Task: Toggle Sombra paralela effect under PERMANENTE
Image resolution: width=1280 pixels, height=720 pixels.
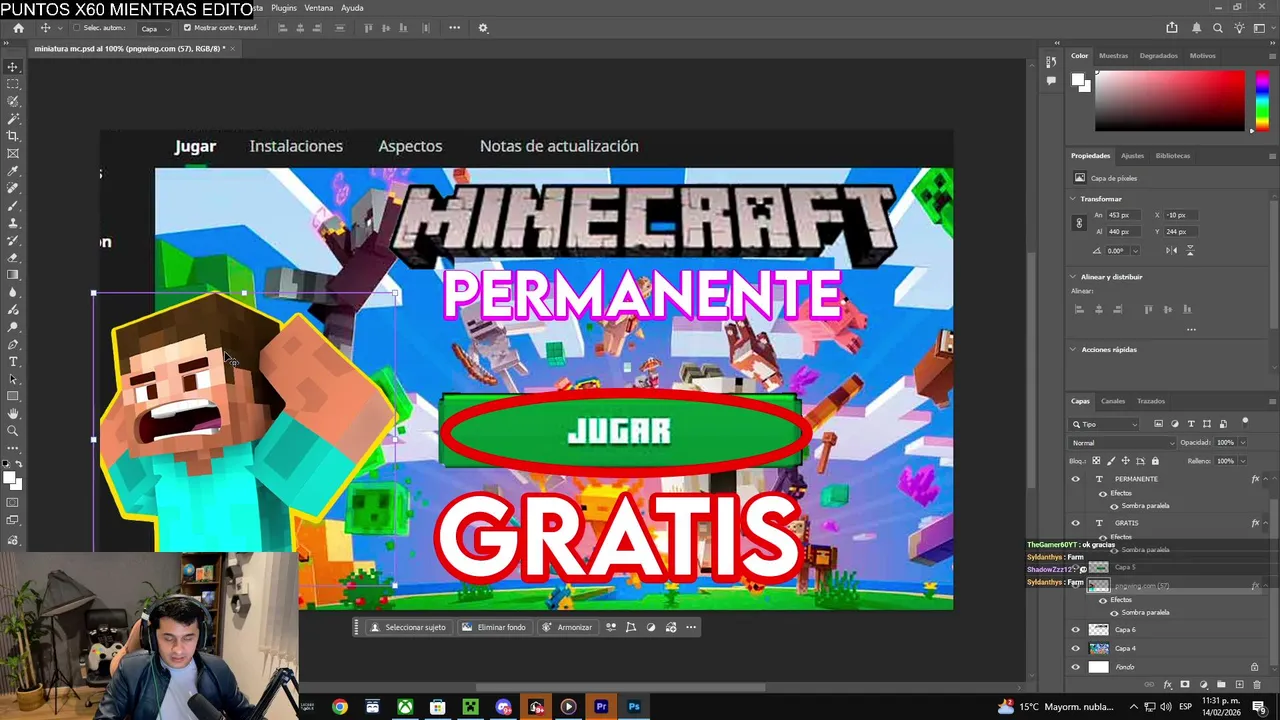Action: pos(1114,506)
